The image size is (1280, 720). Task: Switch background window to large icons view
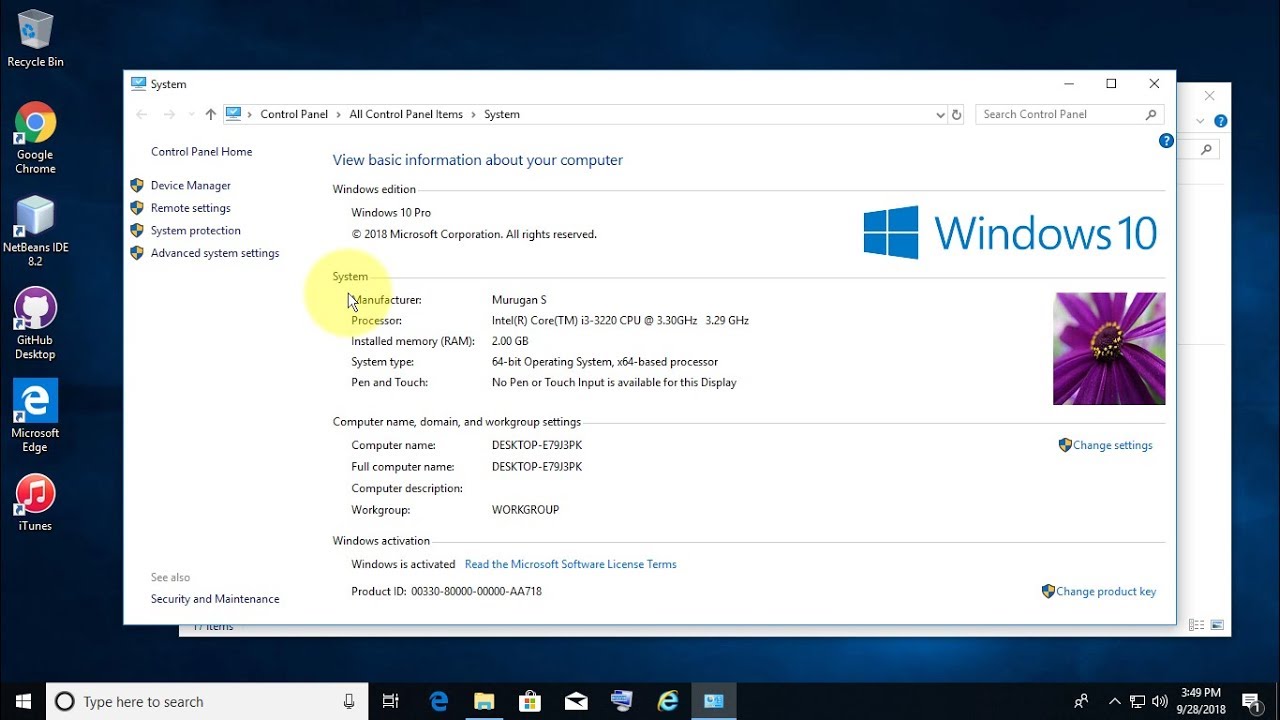1217,625
